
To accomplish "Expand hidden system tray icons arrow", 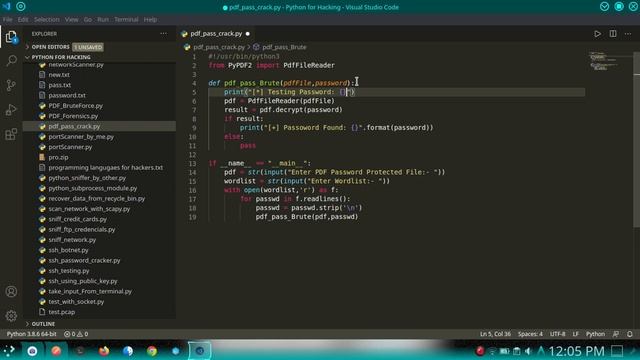I will [x=541, y=351].
